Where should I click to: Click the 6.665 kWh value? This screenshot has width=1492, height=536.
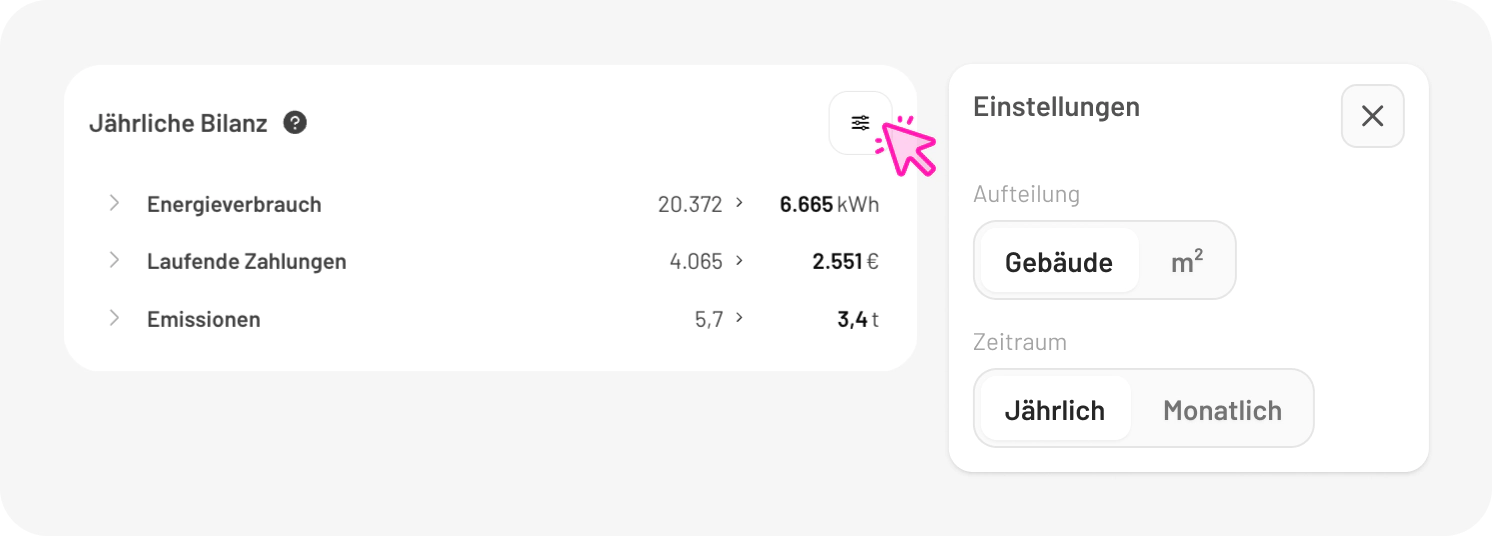829,204
